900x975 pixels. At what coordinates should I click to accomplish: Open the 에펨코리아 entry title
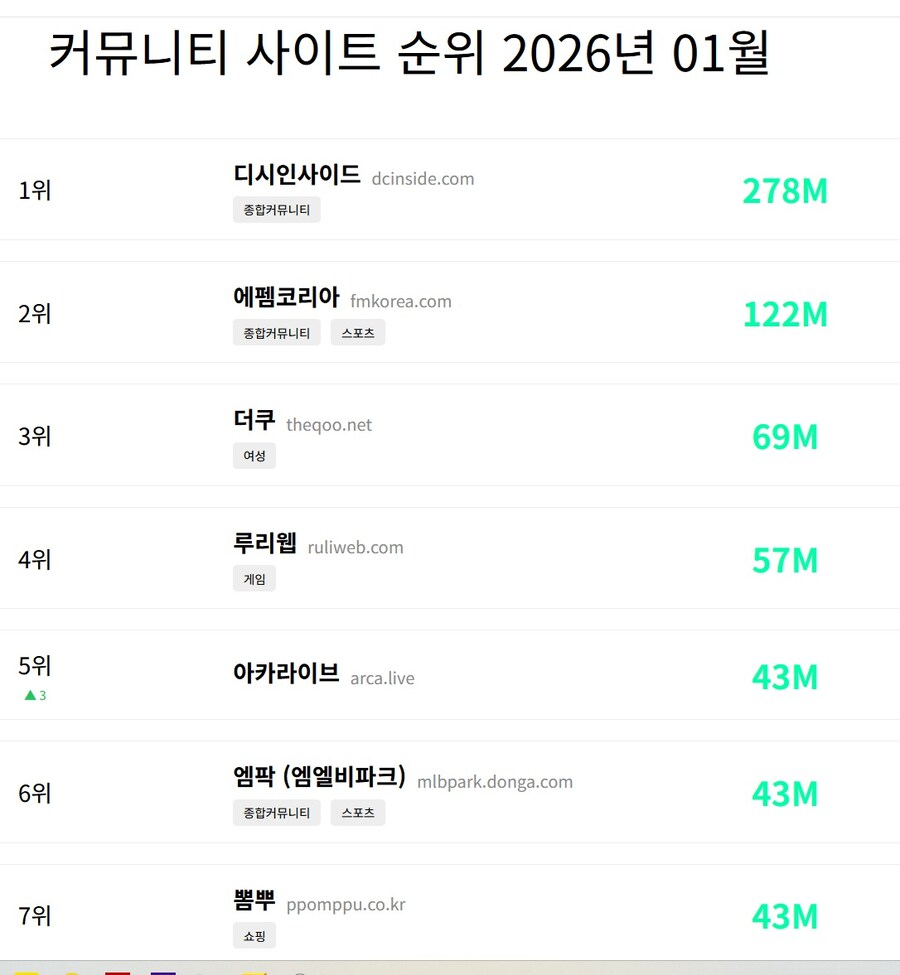(x=286, y=298)
